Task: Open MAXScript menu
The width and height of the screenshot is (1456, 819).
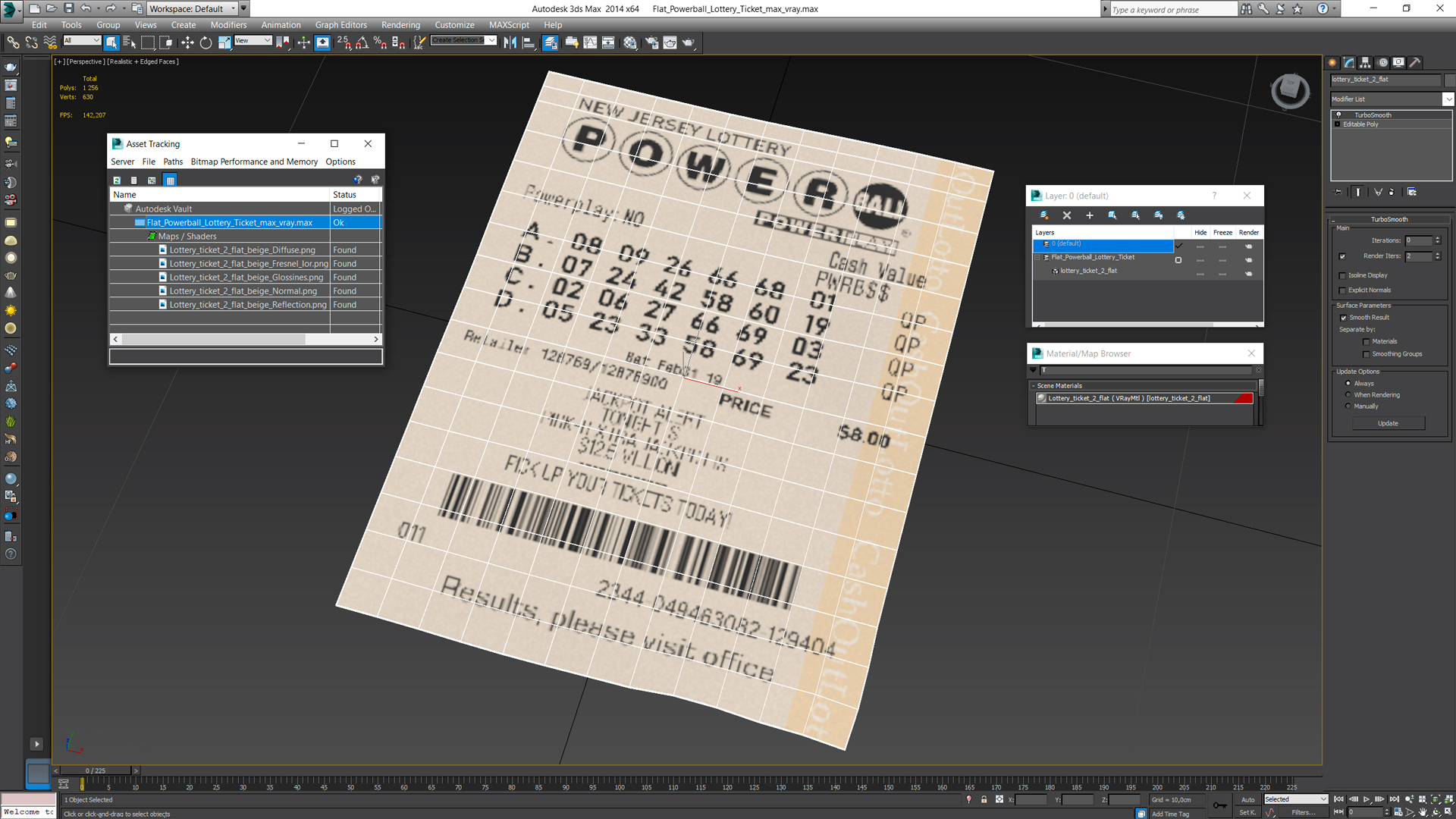Action: click(509, 25)
